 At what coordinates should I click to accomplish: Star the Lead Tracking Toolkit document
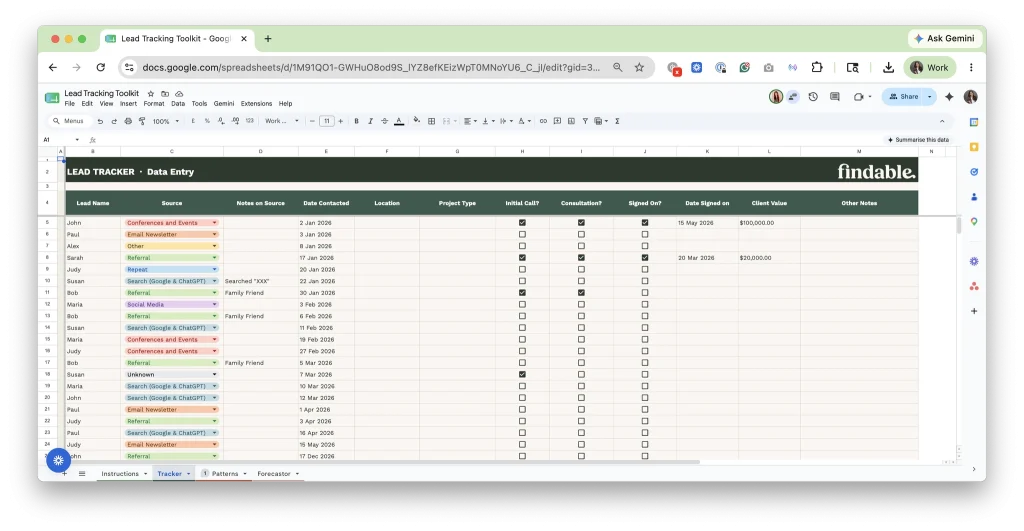click(151, 93)
